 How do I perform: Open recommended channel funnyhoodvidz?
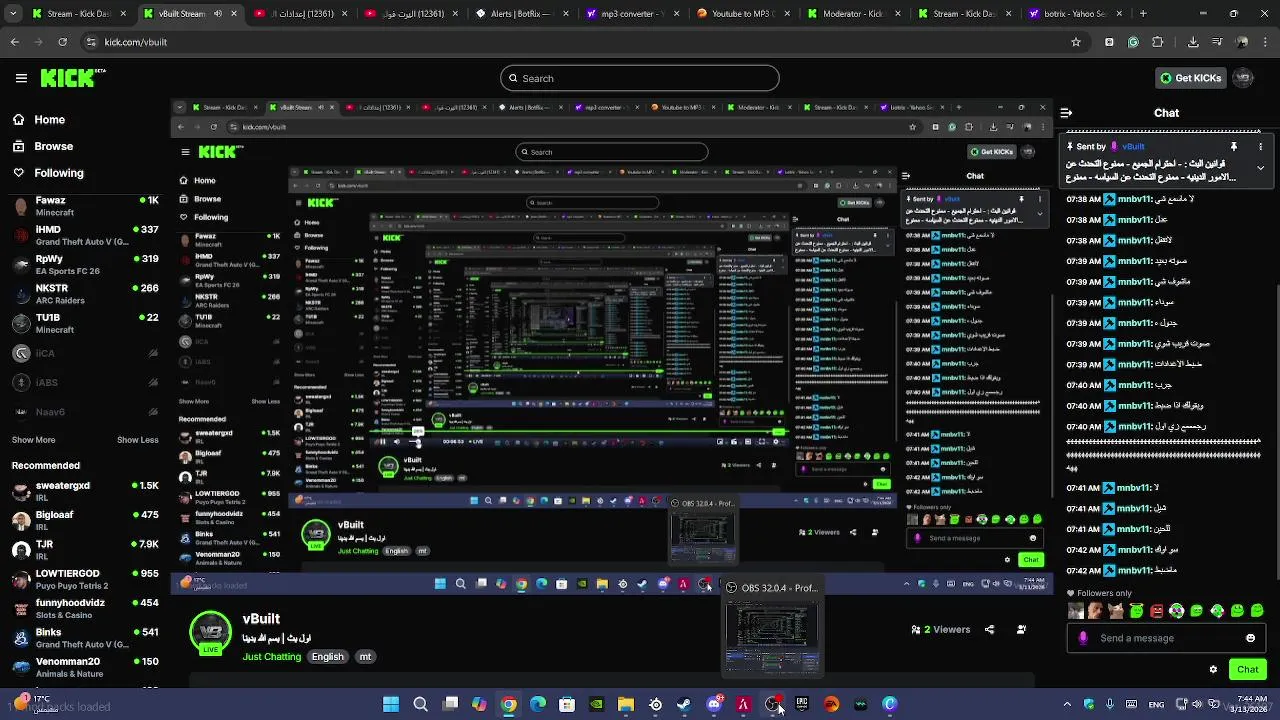pyautogui.click(x=85, y=608)
